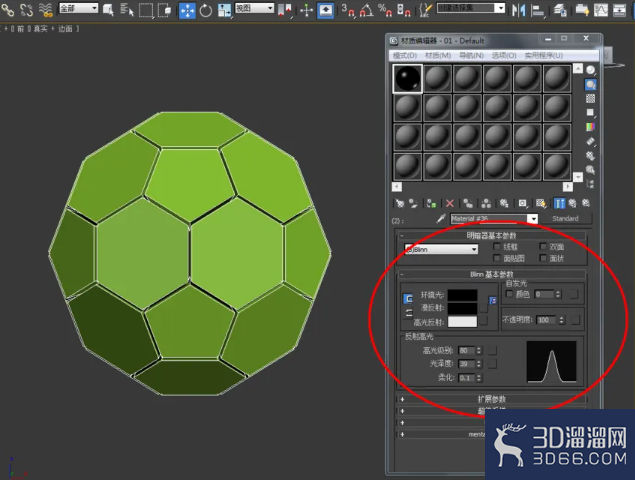Select the first black material sample slot
Image resolution: width=635 pixels, height=480 pixels.
click(x=407, y=79)
